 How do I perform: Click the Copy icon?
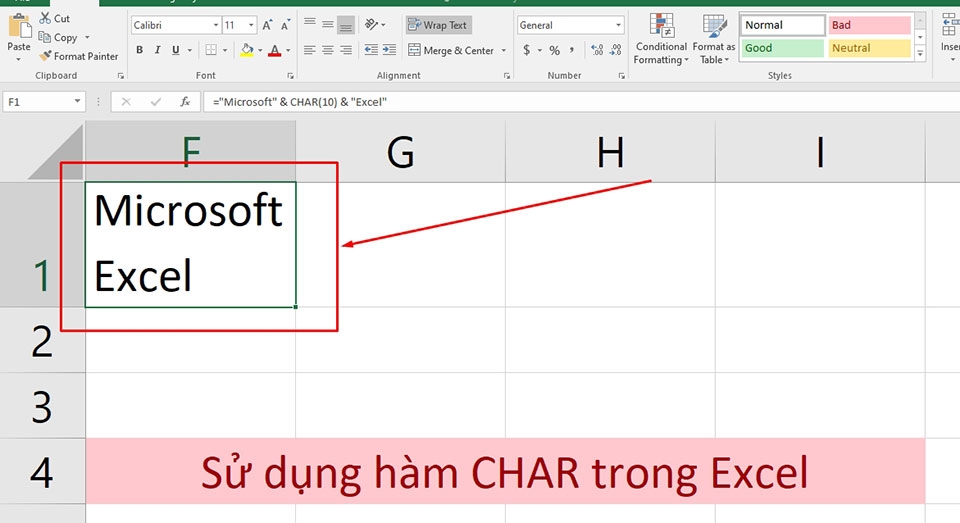point(45,37)
